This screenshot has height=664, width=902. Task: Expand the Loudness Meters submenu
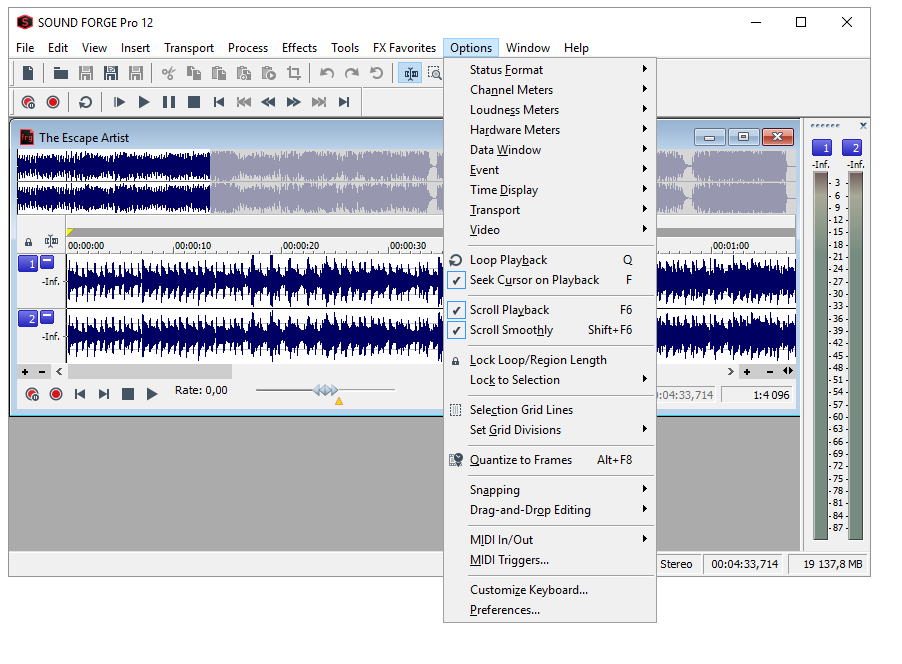551,110
